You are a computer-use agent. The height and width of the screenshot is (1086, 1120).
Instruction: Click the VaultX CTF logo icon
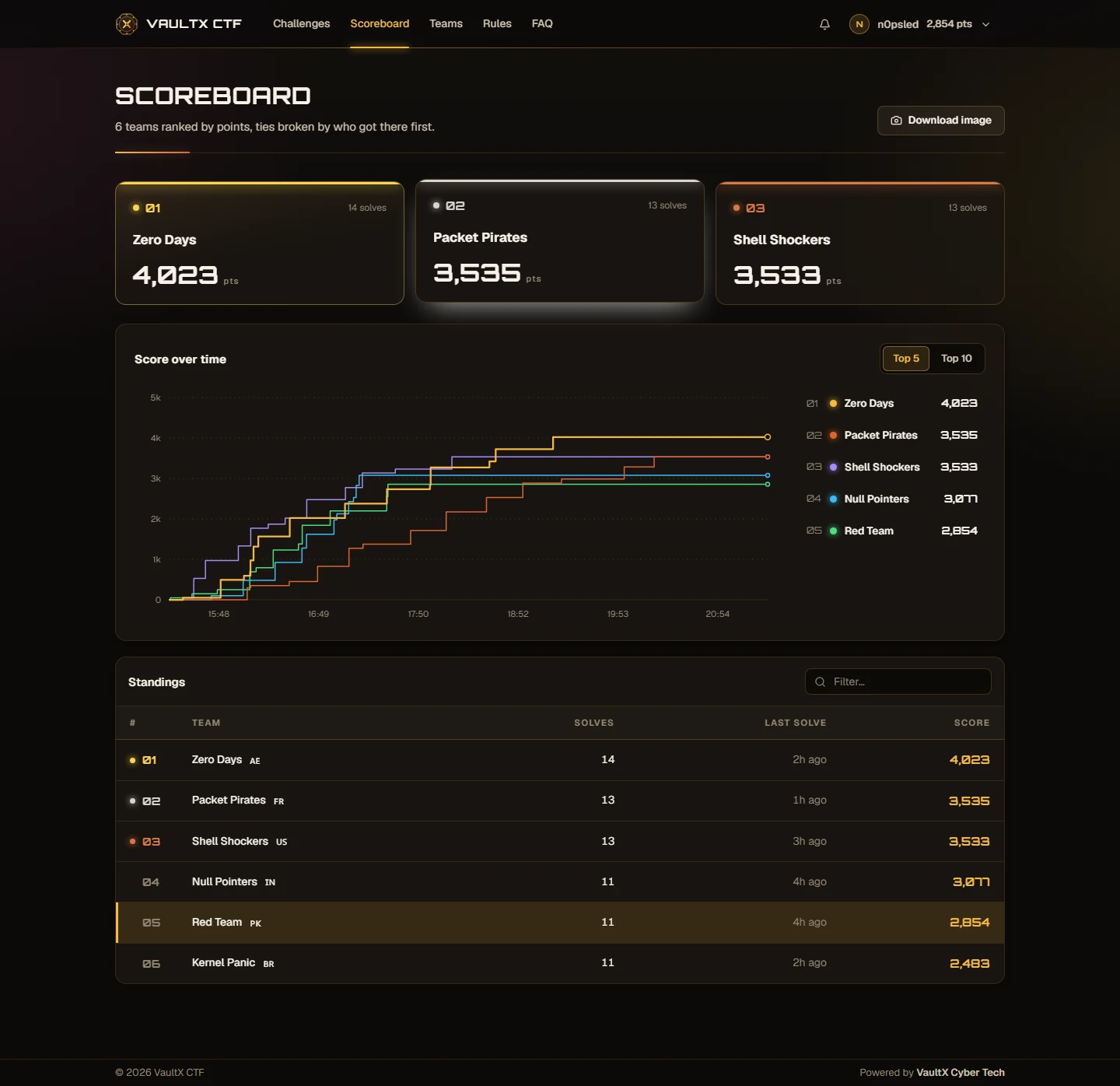[x=127, y=24]
